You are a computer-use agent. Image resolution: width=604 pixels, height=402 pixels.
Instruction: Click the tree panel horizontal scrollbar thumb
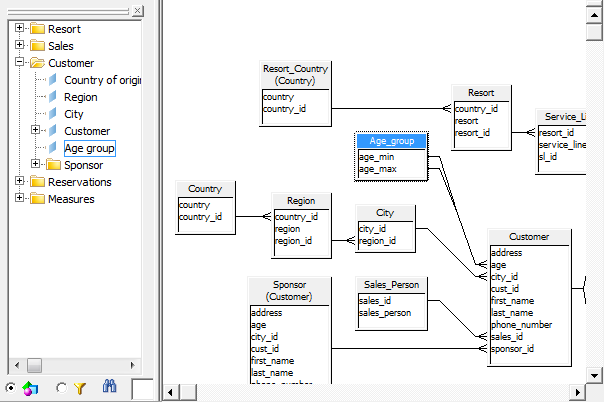point(34,365)
